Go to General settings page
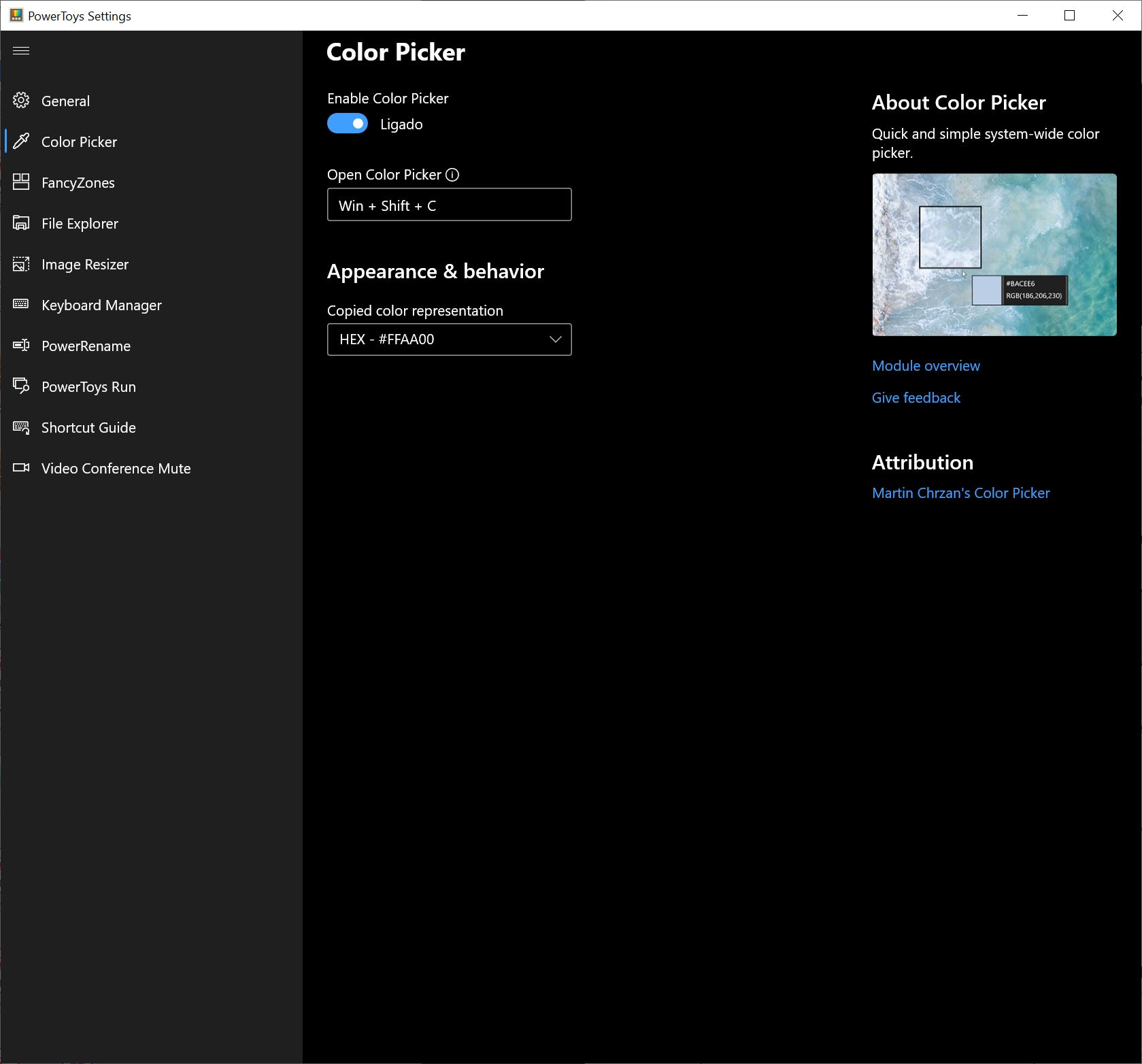 [151, 101]
